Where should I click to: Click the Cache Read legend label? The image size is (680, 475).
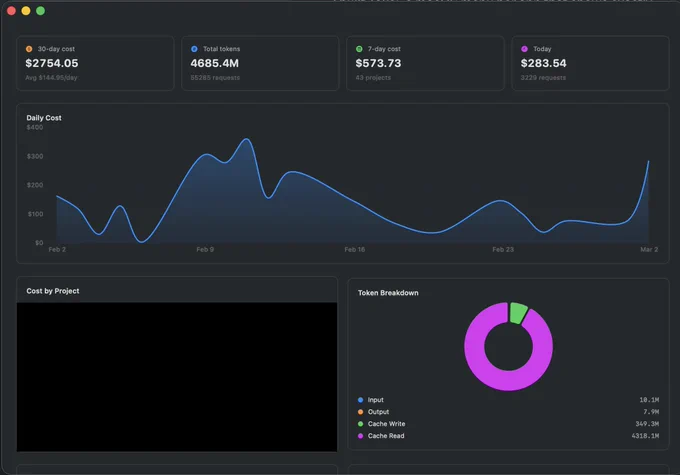386,436
